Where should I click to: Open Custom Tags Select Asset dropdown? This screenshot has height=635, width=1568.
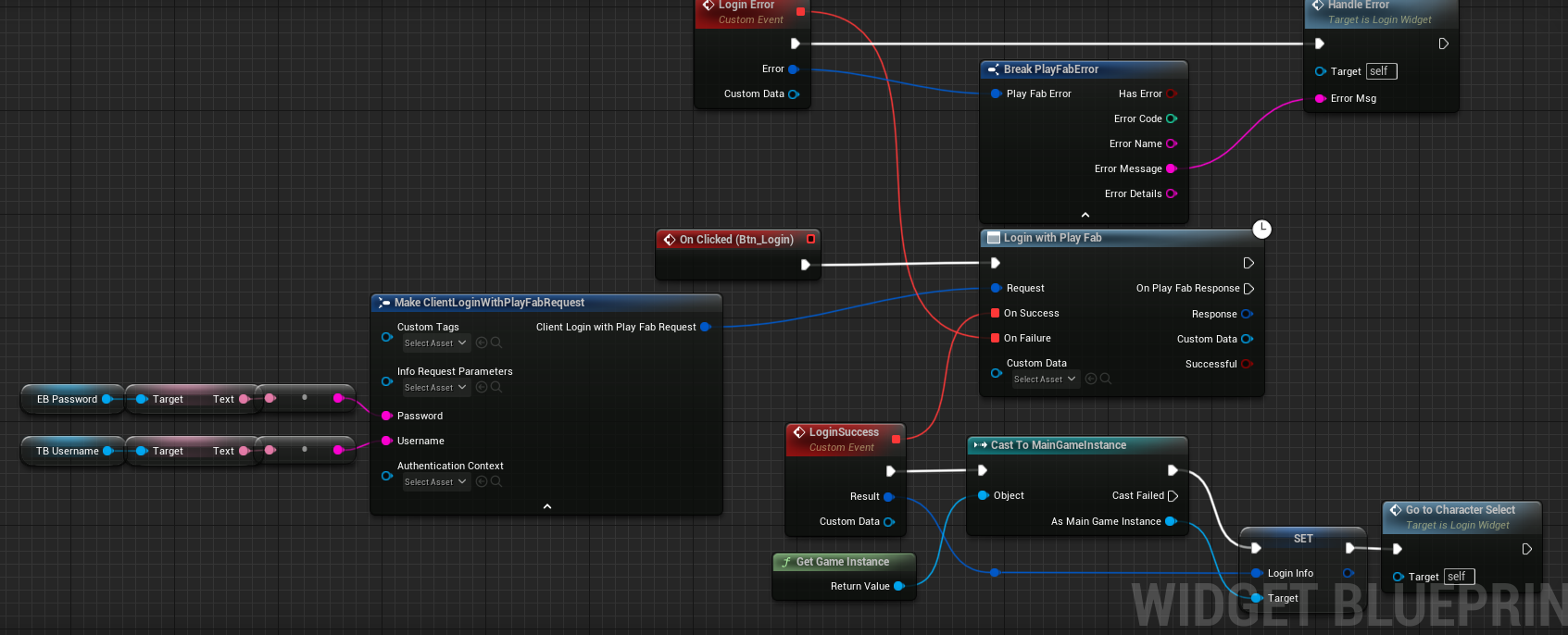point(435,343)
